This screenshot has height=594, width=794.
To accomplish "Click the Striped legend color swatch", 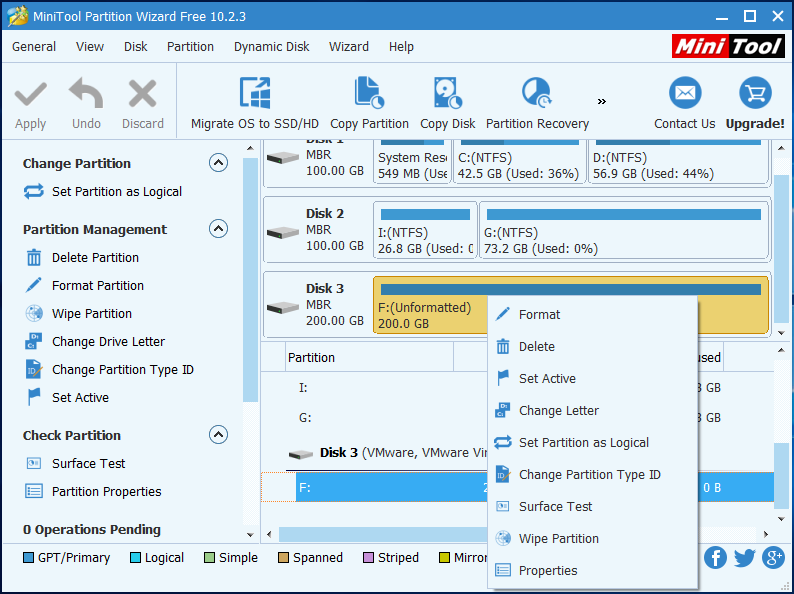I will coord(369,558).
